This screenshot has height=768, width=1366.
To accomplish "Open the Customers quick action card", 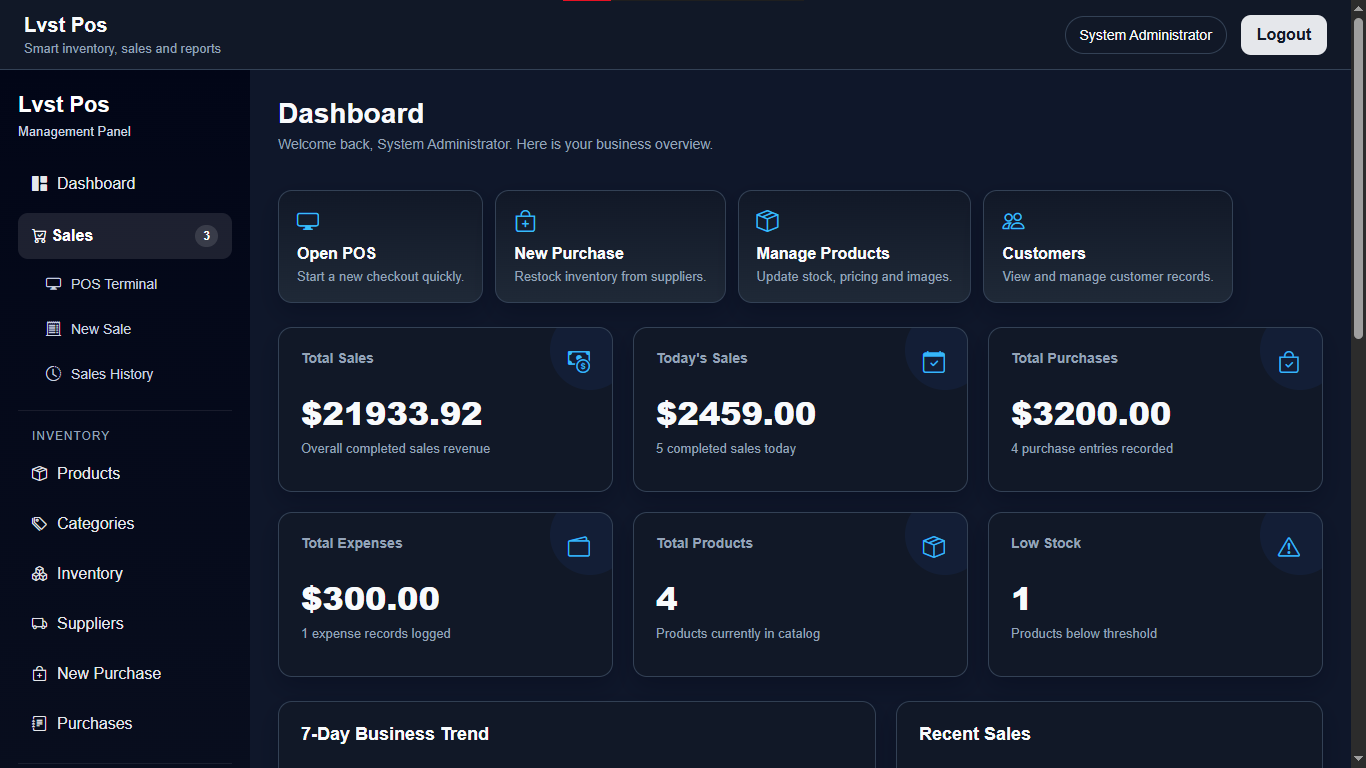I will click(x=1108, y=246).
